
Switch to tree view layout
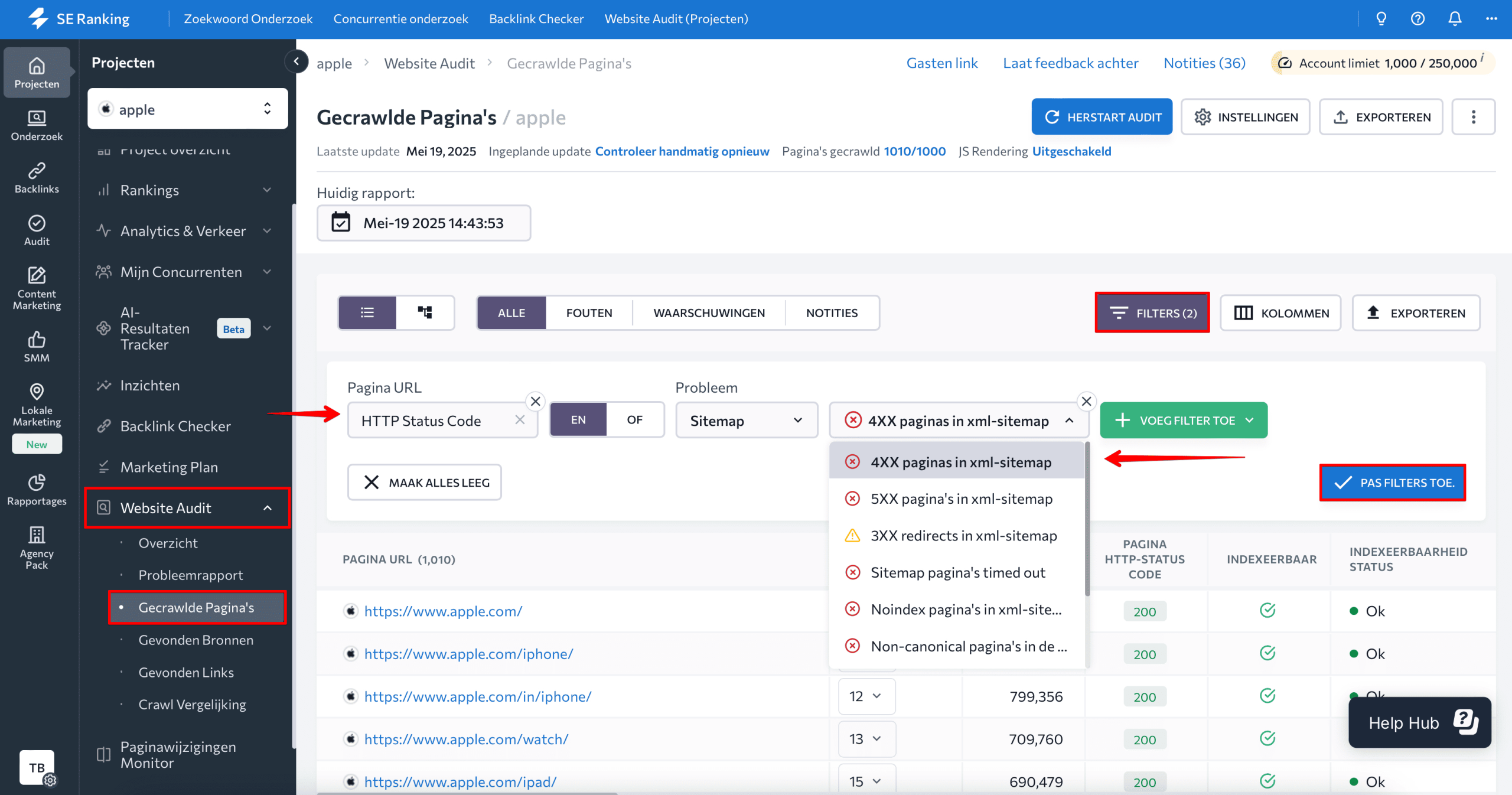tap(425, 312)
